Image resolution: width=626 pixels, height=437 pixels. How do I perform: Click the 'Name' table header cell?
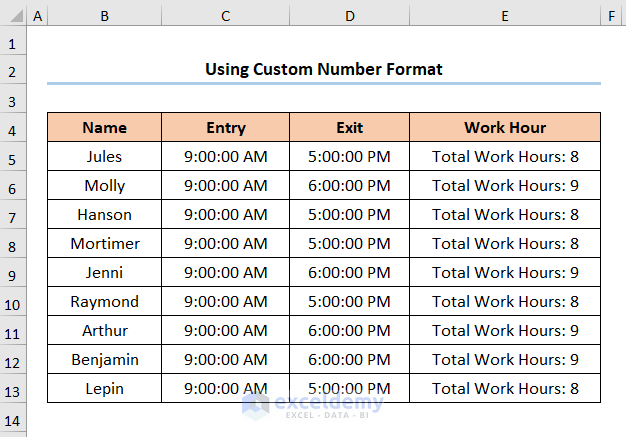click(x=104, y=127)
